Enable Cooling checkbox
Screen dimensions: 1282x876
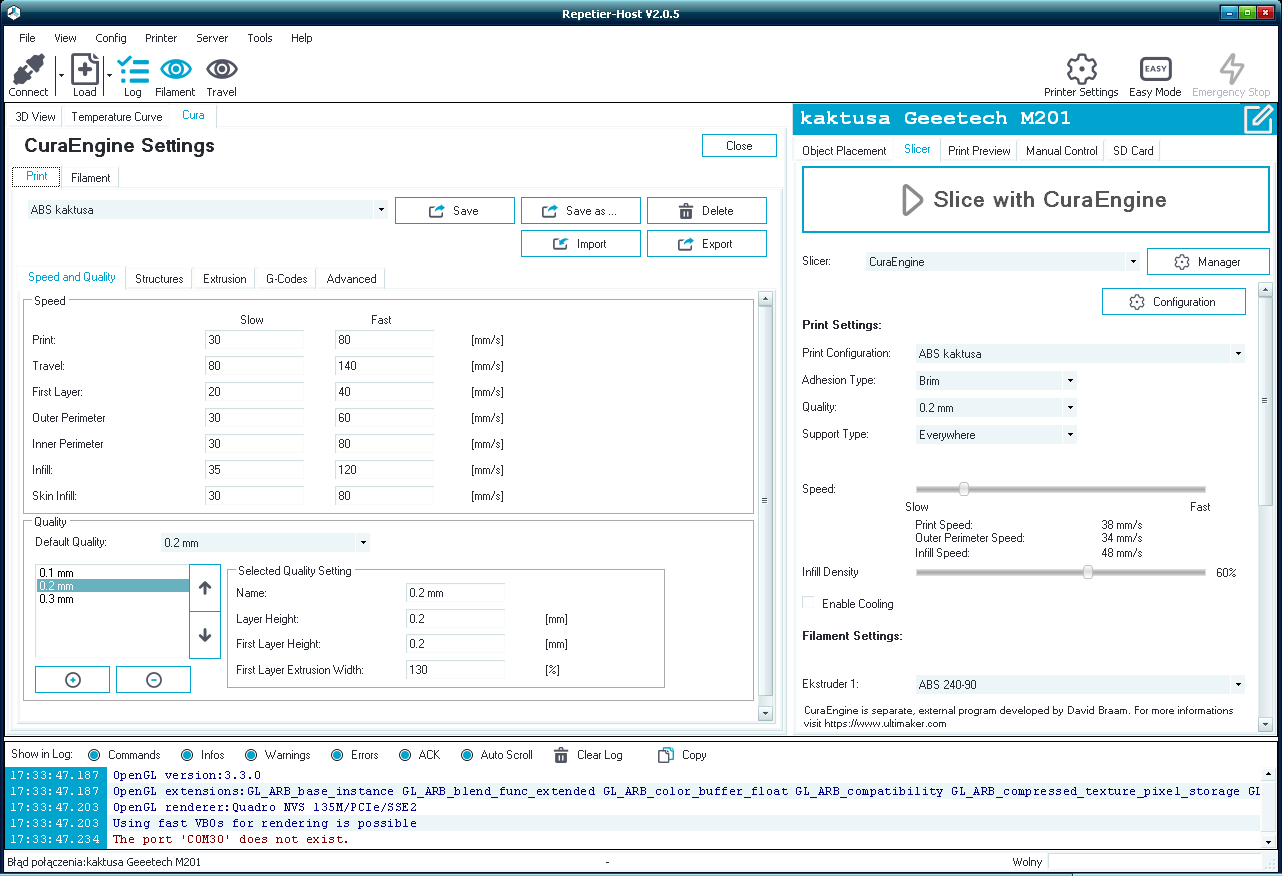tap(809, 603)
